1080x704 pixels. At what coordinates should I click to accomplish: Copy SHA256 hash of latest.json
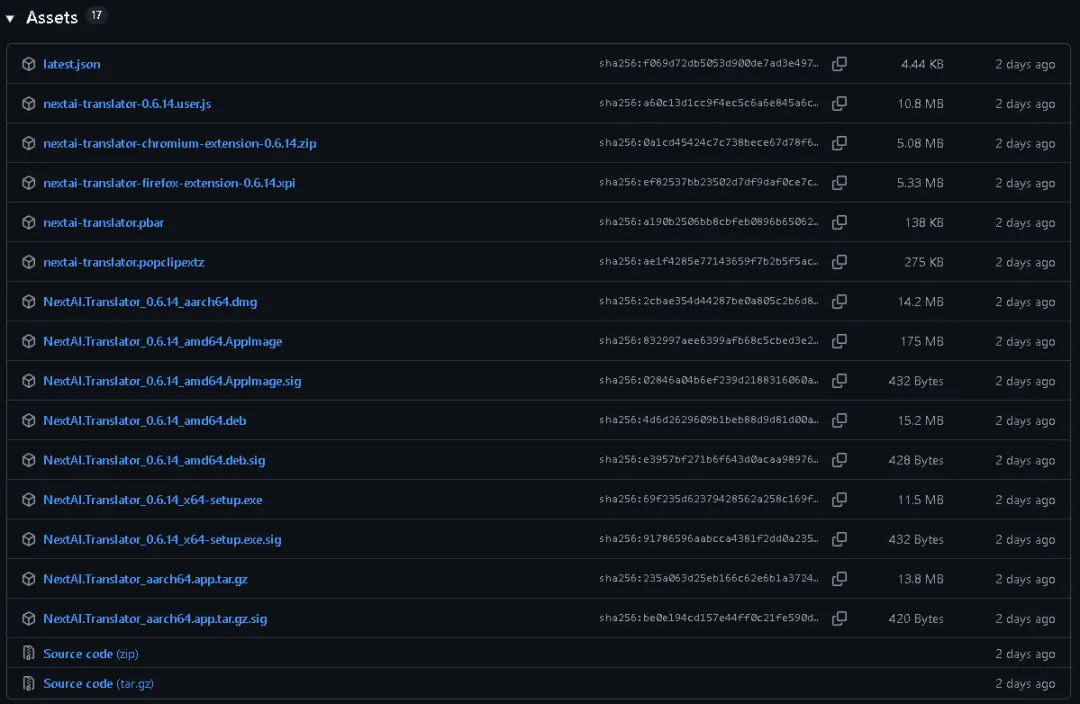[839, 64]
